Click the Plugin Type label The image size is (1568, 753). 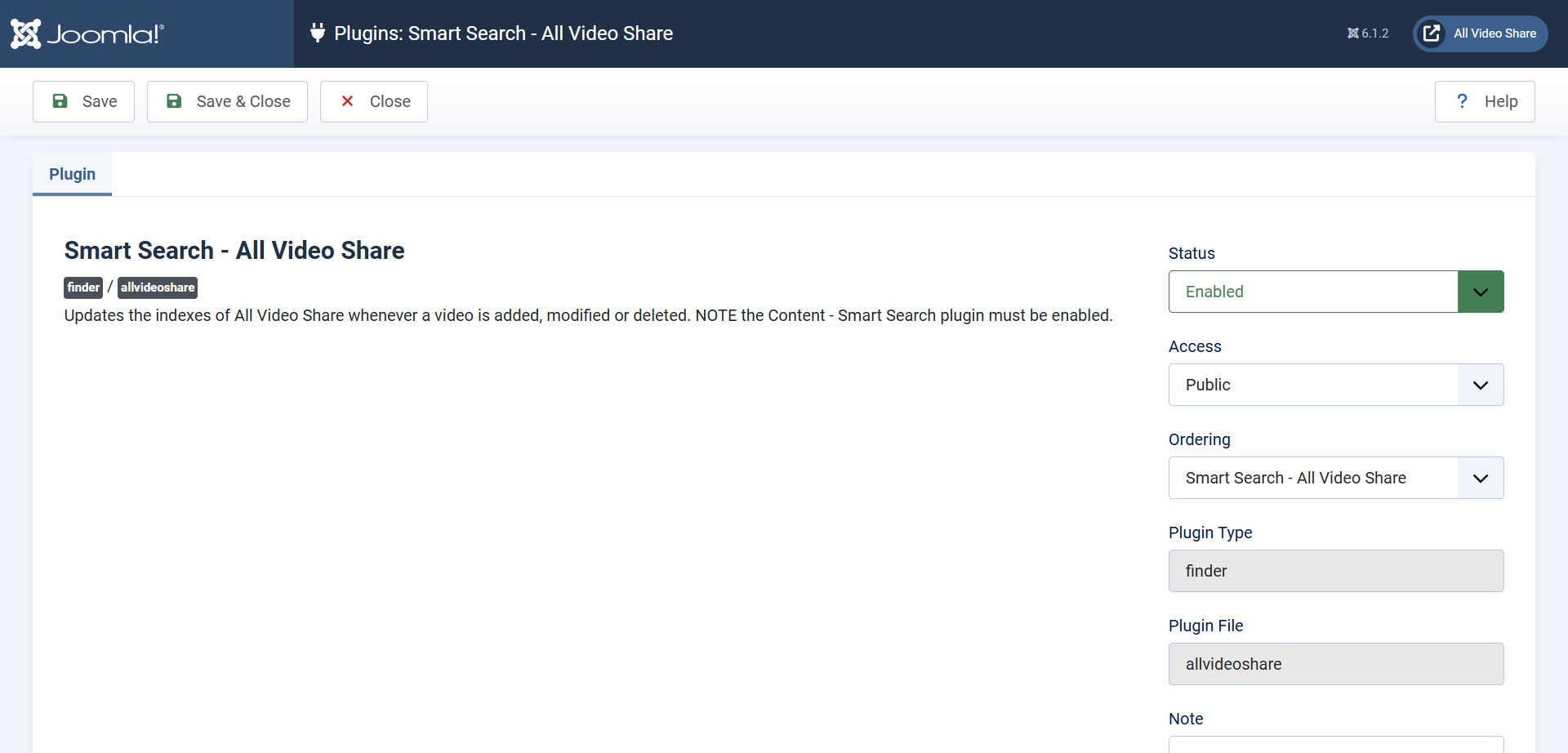click(x=1210, y=532)
